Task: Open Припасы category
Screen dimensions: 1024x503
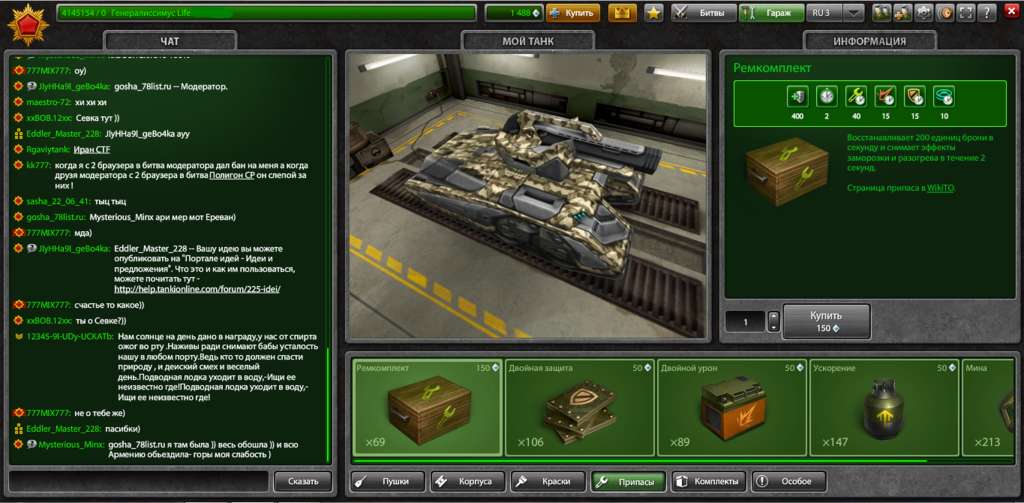Action: 628,482
